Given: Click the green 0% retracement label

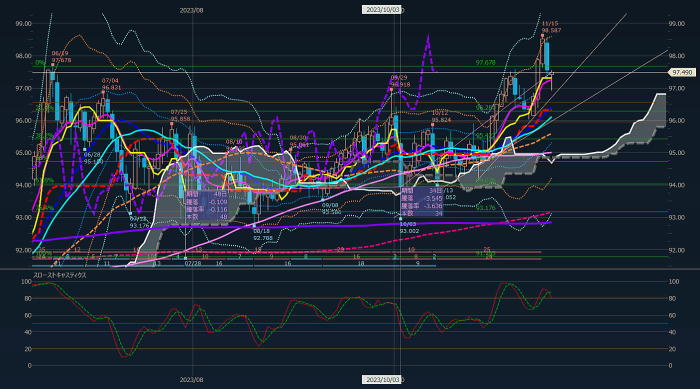Looking at the screenshot, I should point(40,63).
